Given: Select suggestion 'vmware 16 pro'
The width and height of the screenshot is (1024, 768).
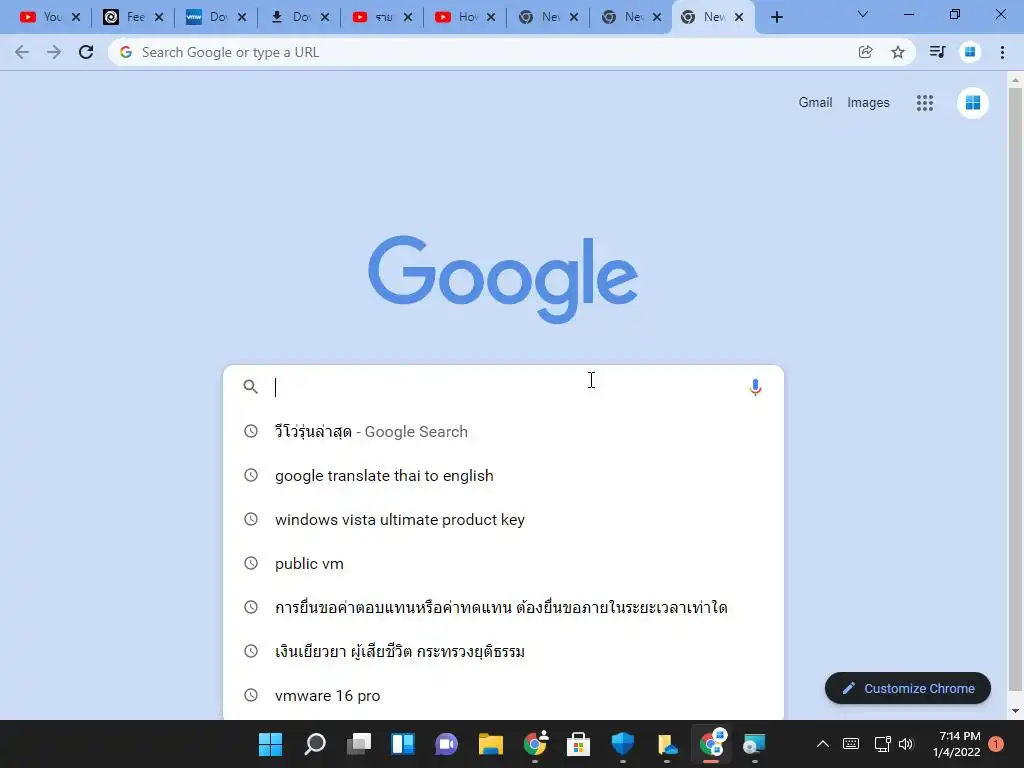Looking at the screenshot, I should tap(503, 696).
